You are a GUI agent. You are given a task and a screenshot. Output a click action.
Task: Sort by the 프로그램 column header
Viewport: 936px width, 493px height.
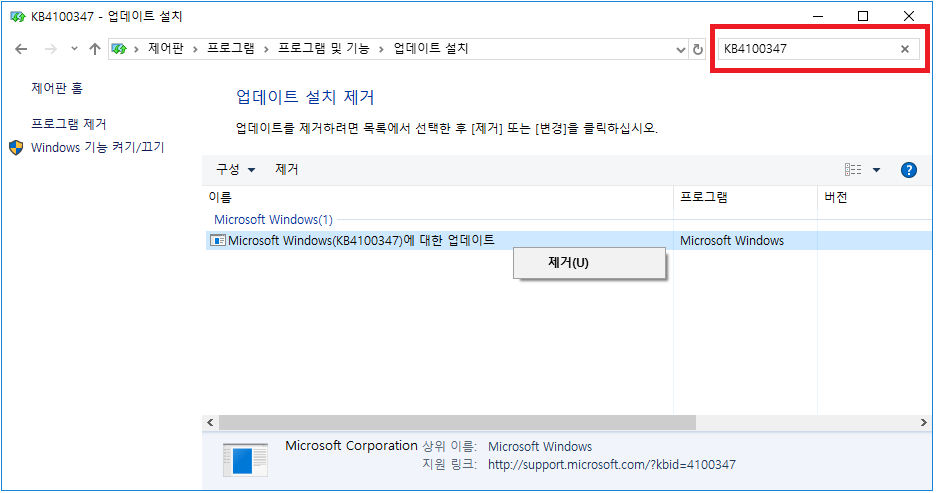coord(745,198)
